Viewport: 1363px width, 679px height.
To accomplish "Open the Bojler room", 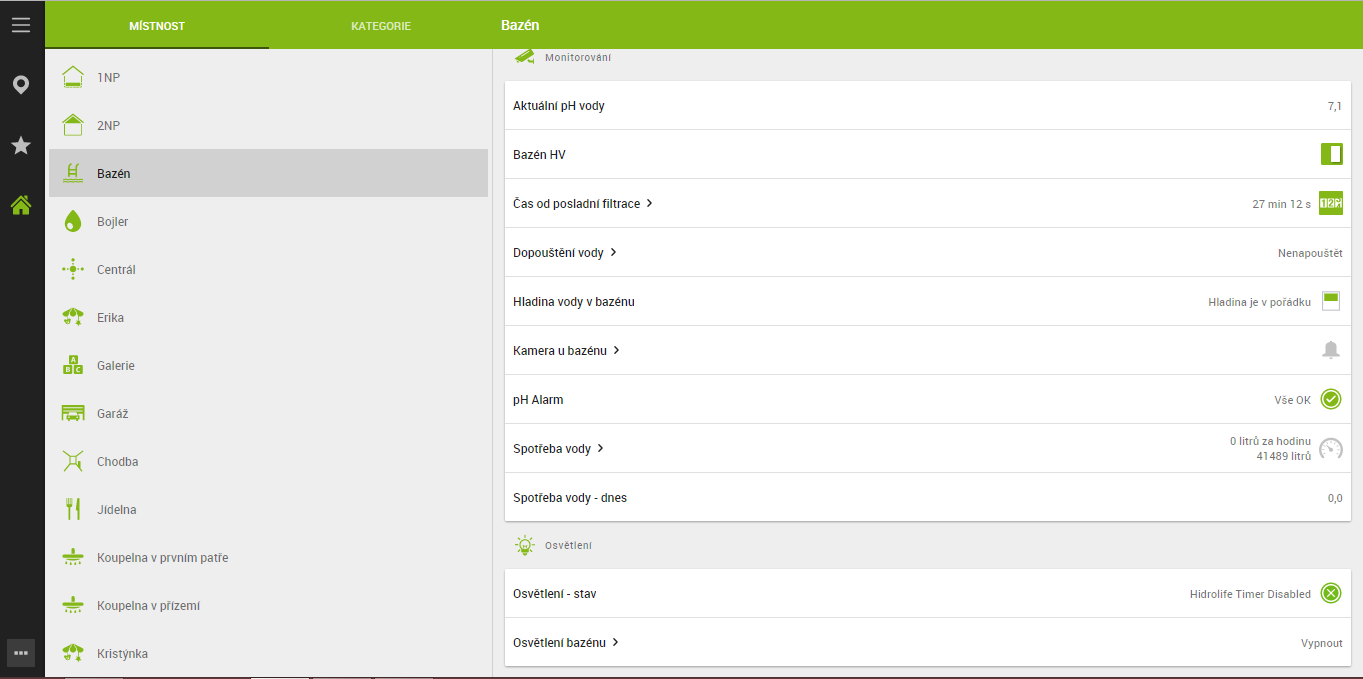I will pyautogui.click(x=112, y=222).
